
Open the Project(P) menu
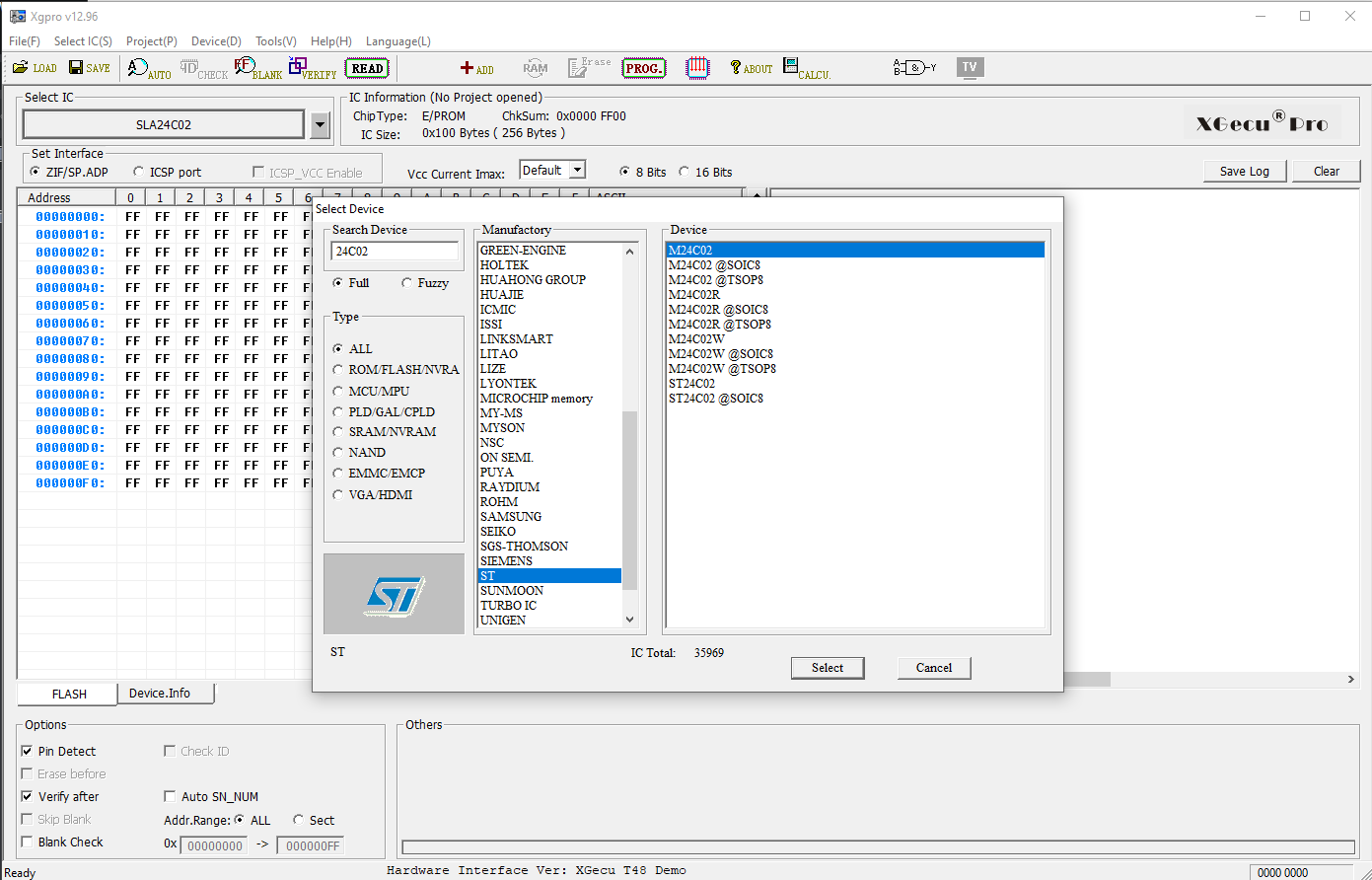pyautogui.click(x=152, y=41)
